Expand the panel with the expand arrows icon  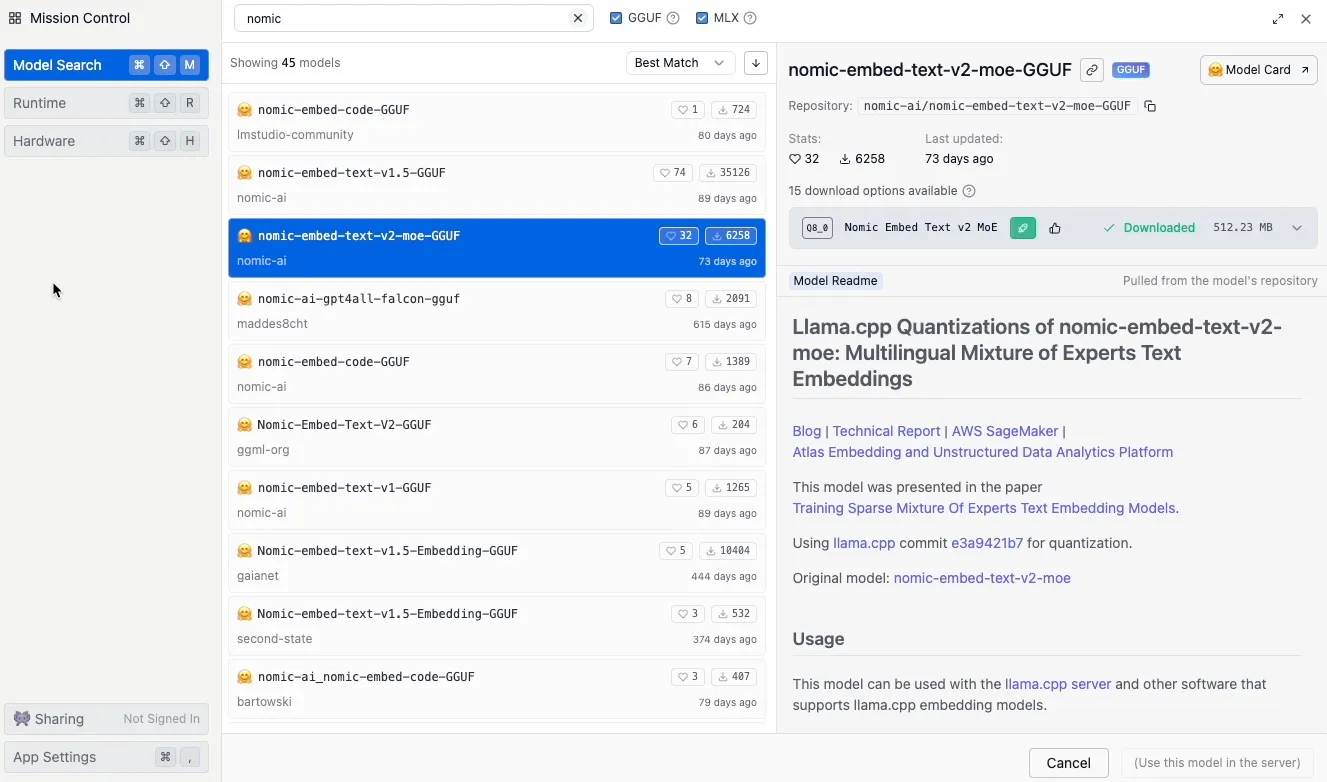[1278, 19]
